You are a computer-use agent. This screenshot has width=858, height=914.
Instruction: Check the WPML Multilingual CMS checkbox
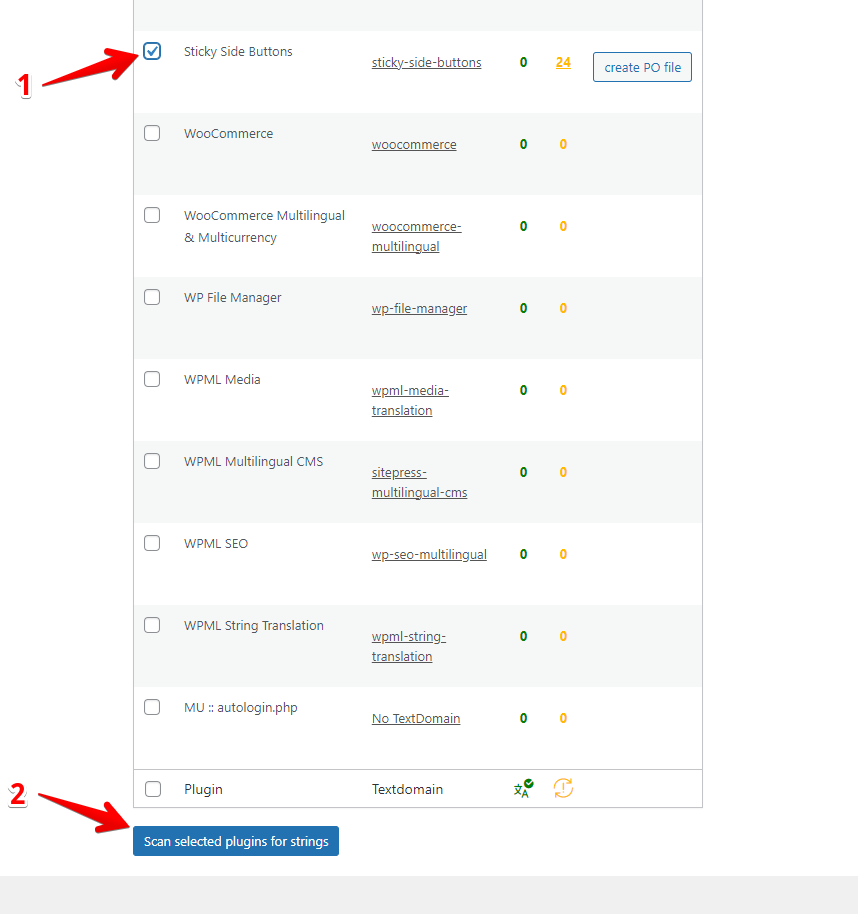152,461
